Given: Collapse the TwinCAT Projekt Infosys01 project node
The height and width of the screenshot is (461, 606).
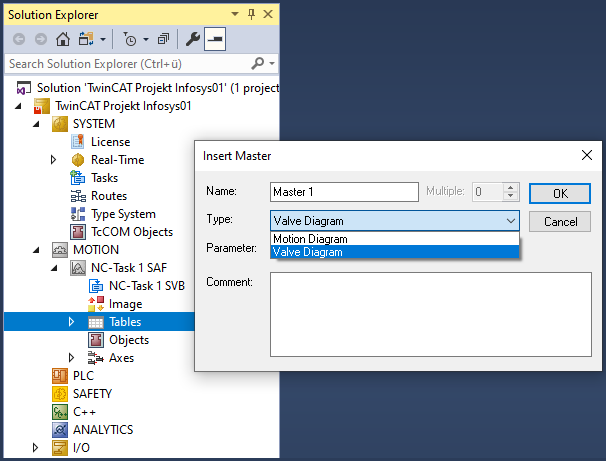Looking at the screenshot, I should tap(18, 106).
